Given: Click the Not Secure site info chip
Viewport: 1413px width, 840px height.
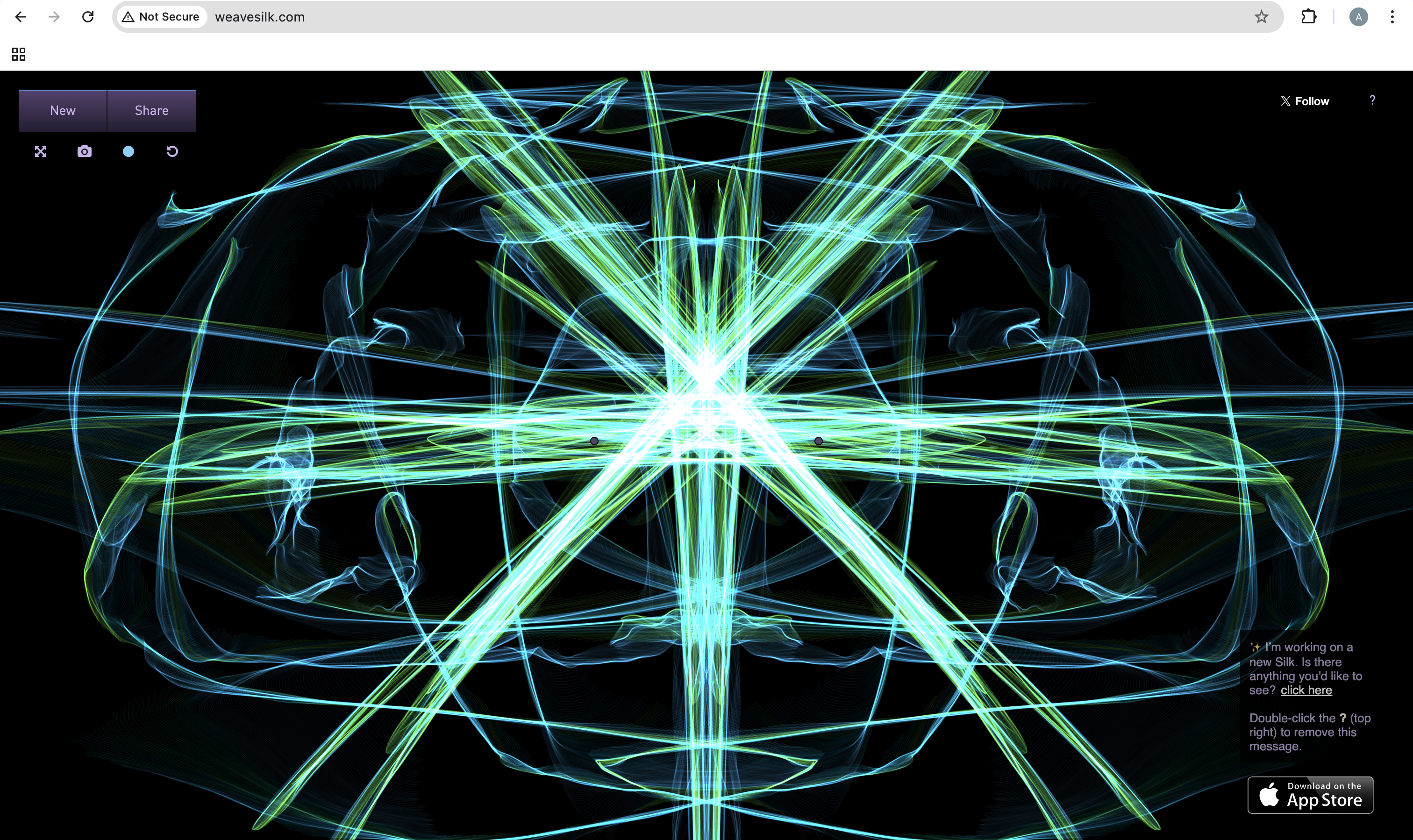Looking at the screenshot, I should coord(161,17).
